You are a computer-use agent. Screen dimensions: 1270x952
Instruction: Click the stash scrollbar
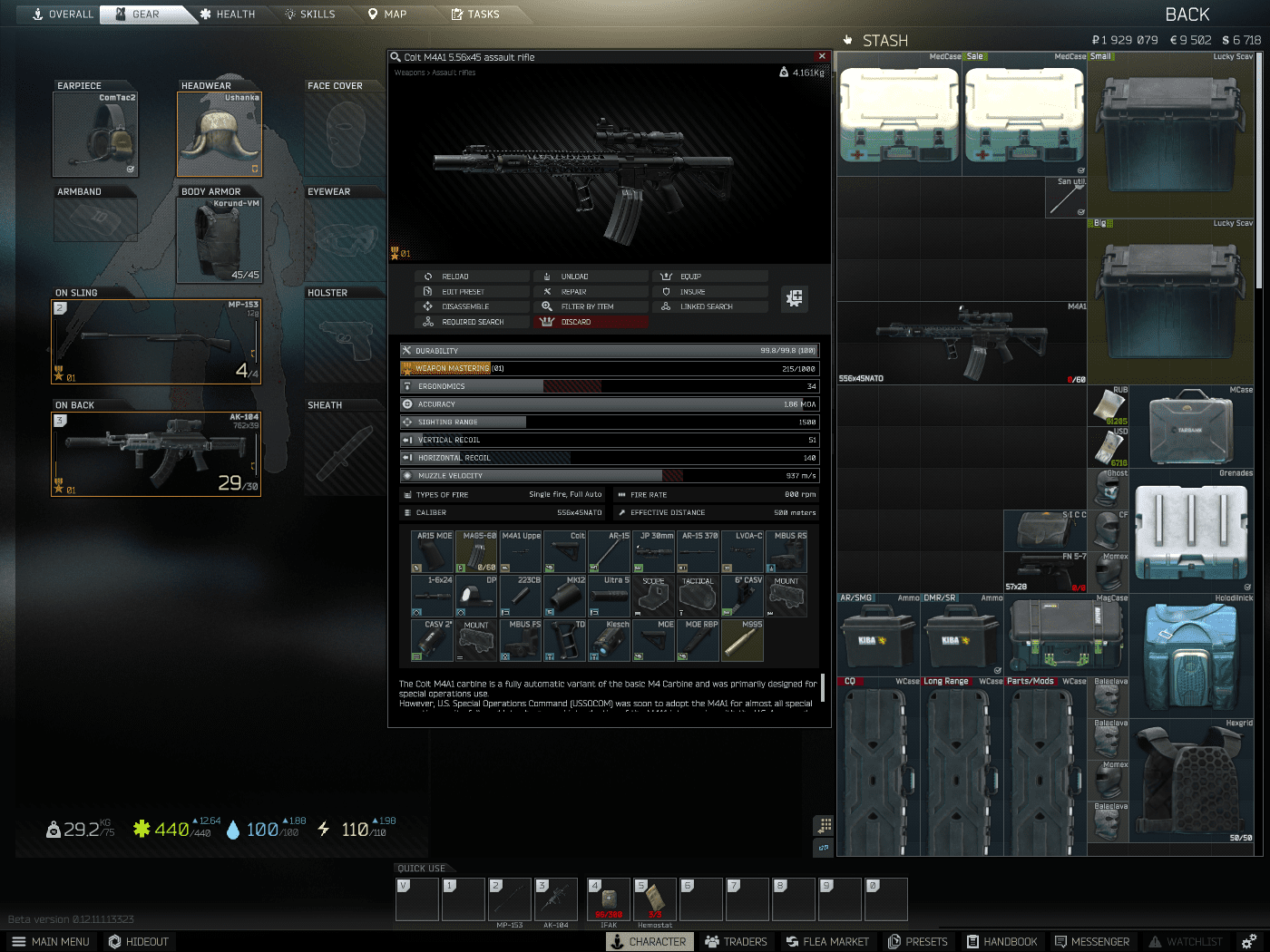click(x=1261, y=172)
